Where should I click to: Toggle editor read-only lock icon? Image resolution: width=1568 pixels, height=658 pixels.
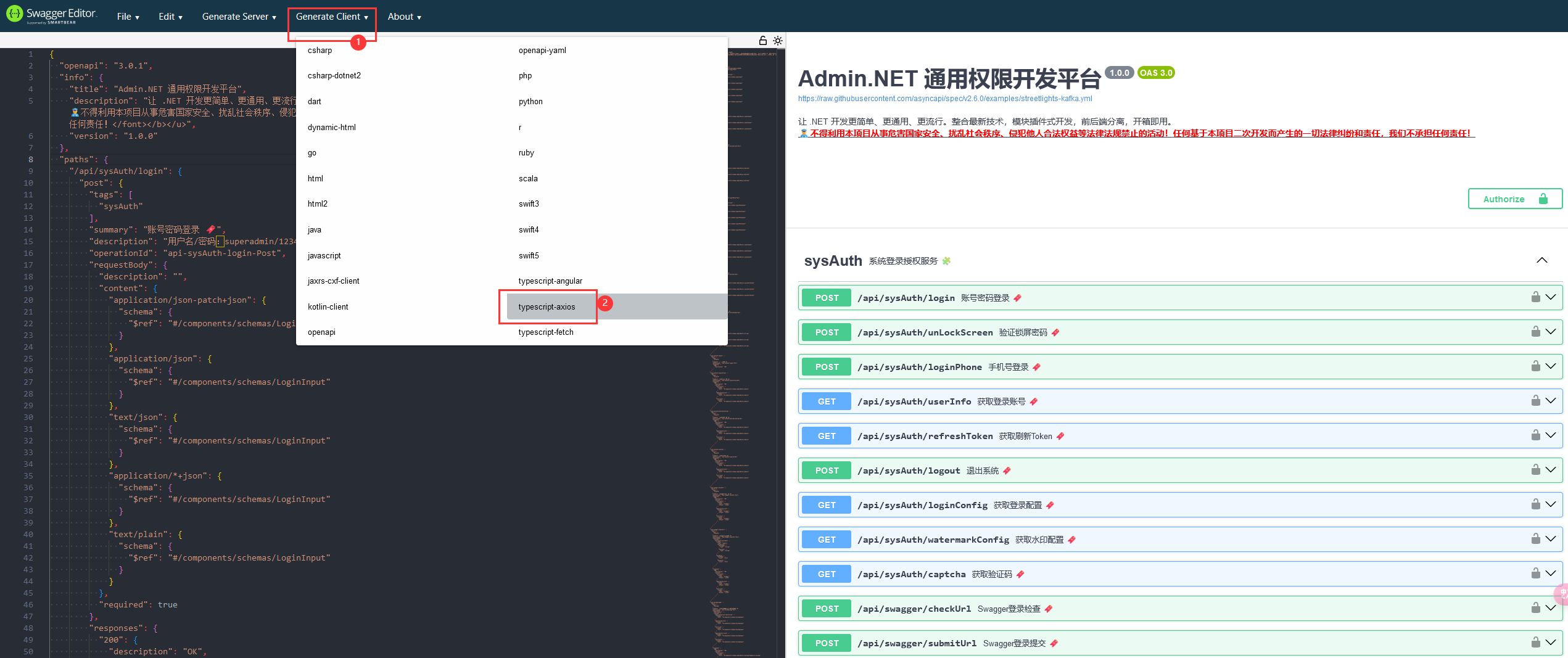762,41
